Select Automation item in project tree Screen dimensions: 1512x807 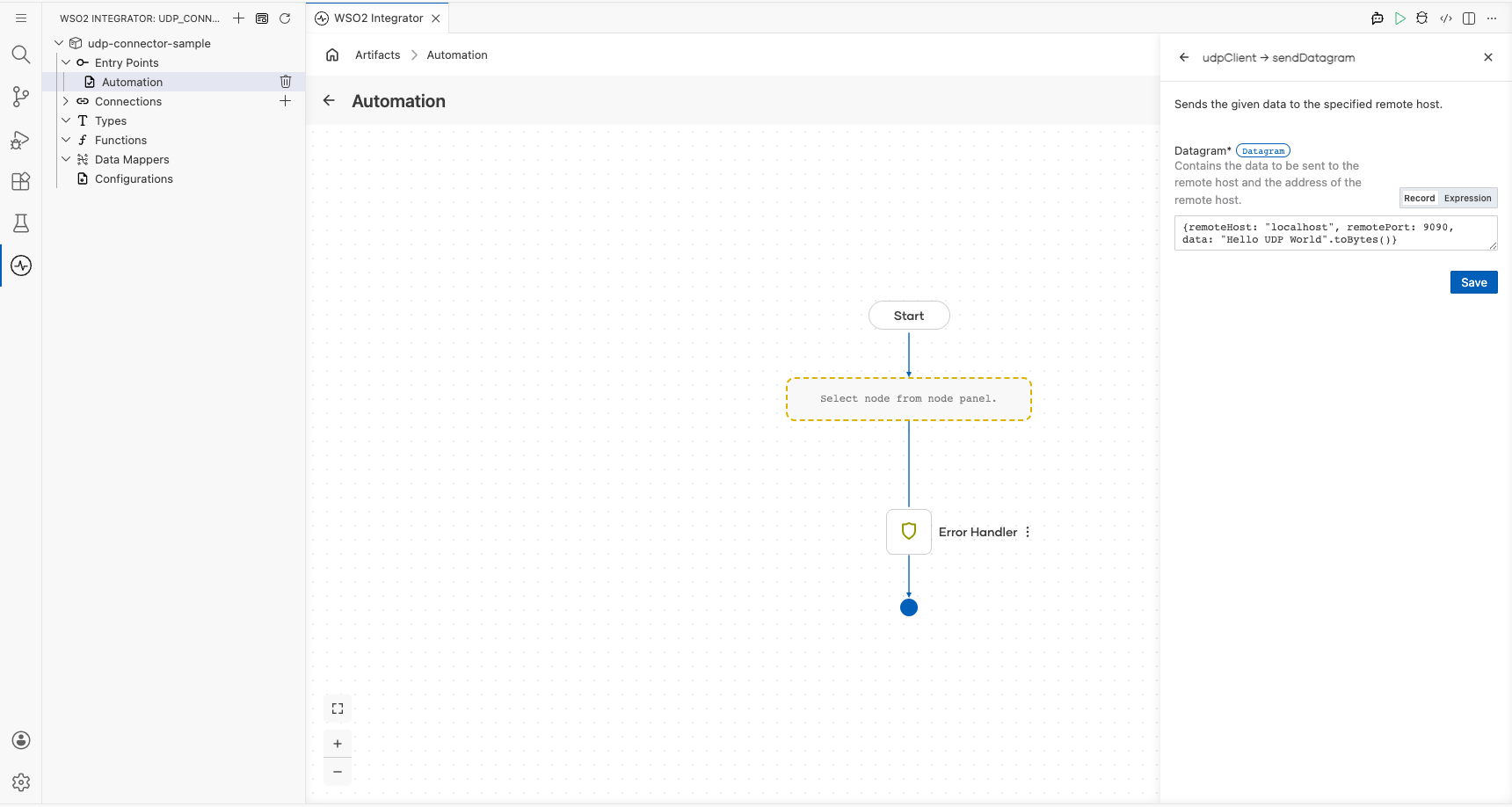point(132,82)
